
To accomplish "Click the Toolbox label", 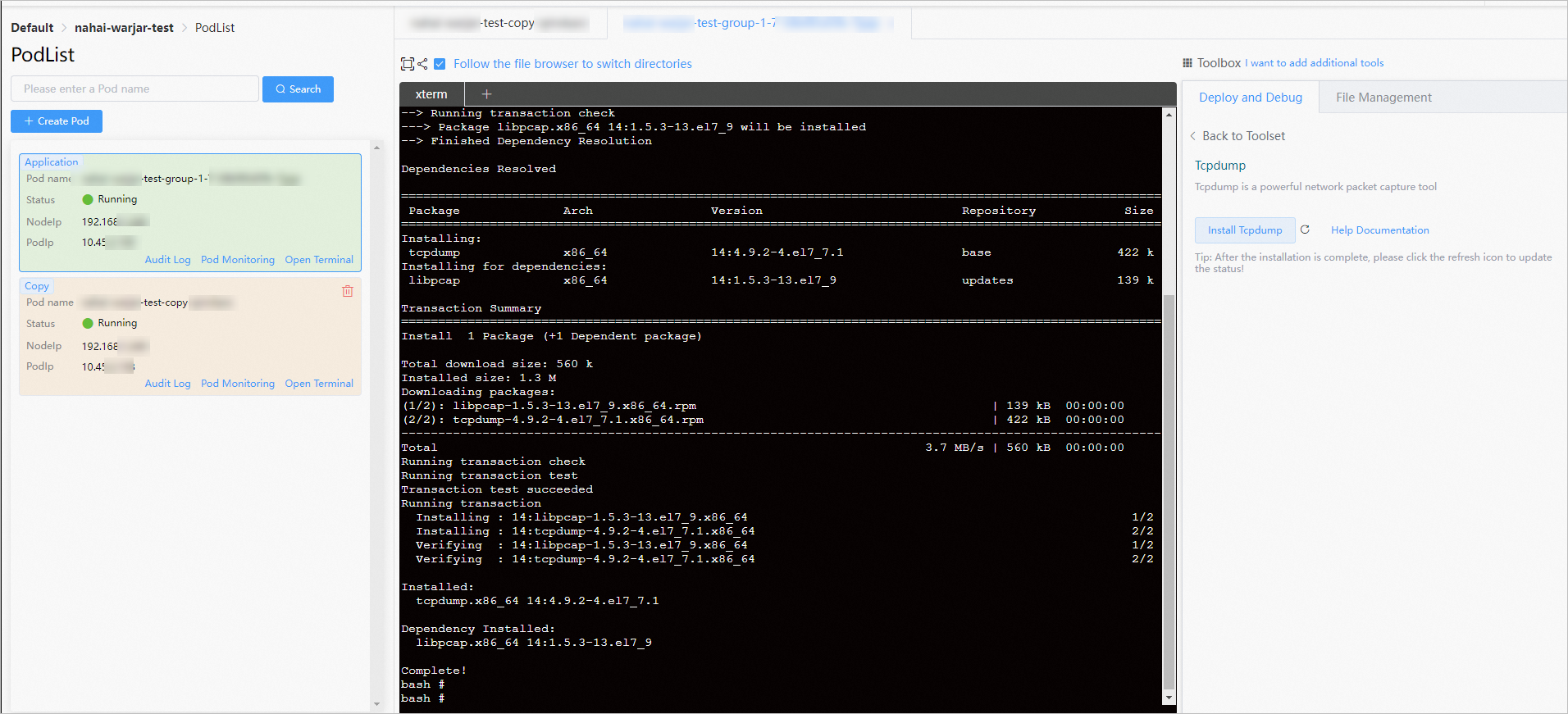I will pos(1219,63).
